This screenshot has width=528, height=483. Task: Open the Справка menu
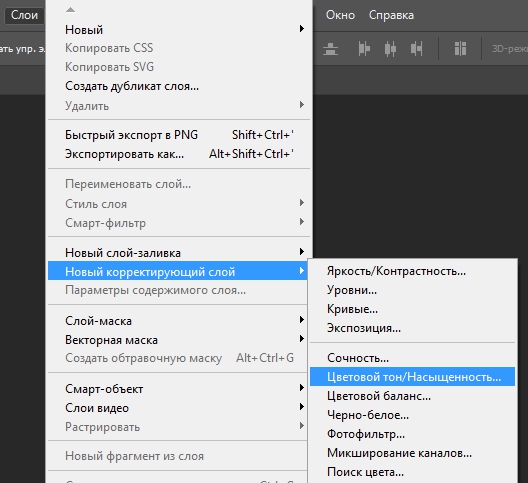tap(391, 15)
